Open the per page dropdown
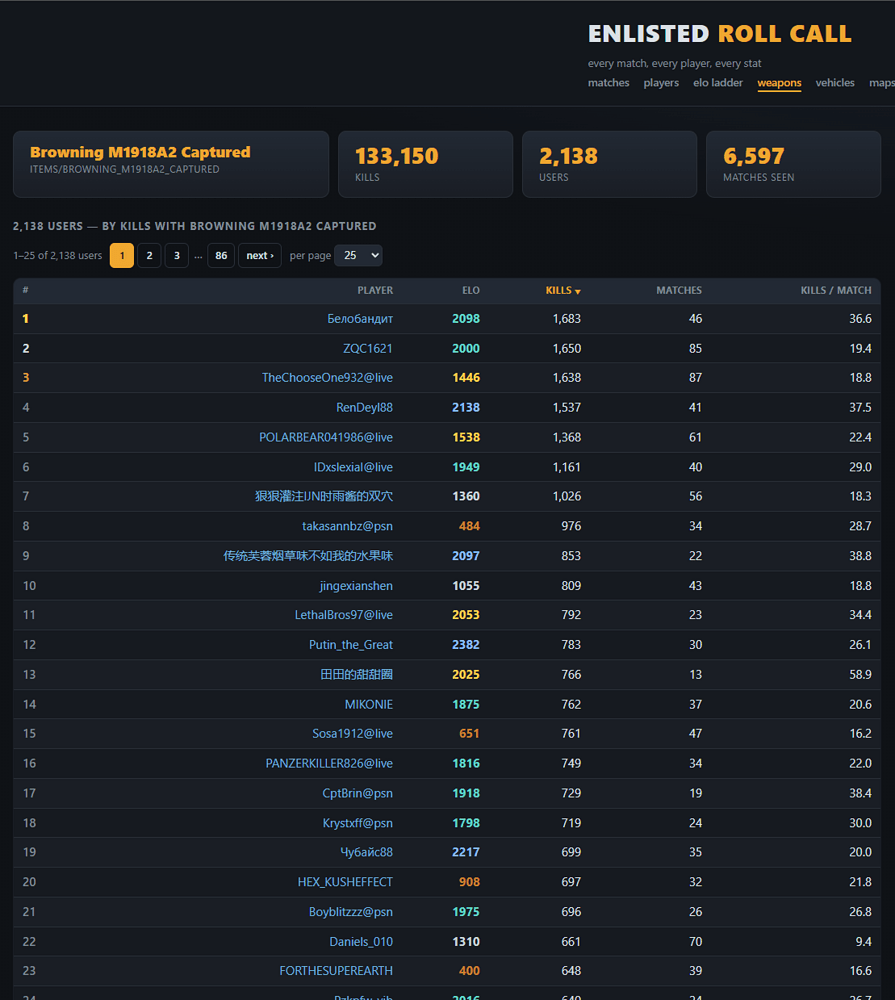 359,256
